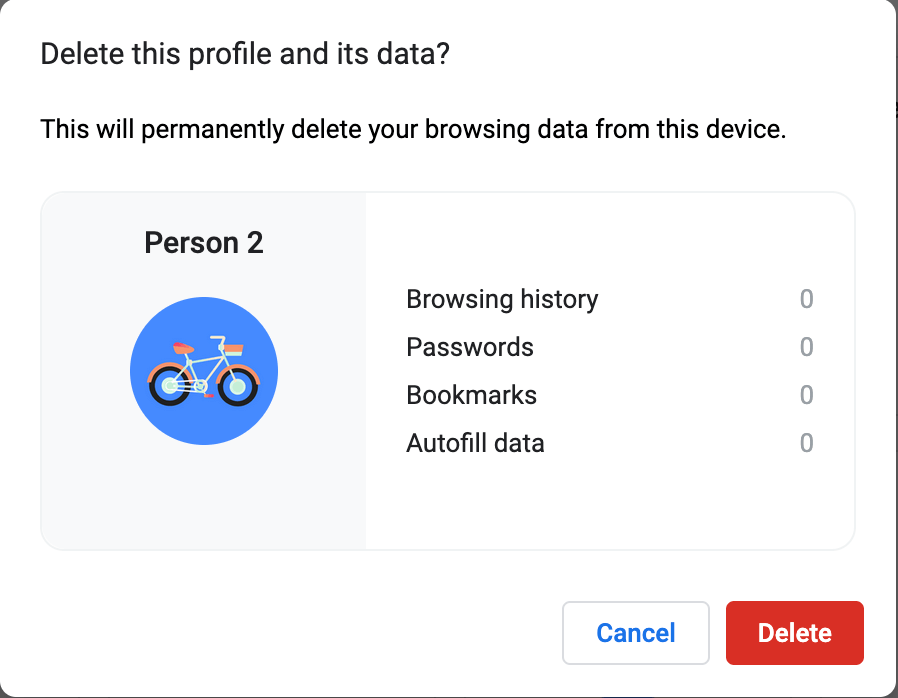
Task: Click the permanently delete warning text
Action: tap(413, 129)
